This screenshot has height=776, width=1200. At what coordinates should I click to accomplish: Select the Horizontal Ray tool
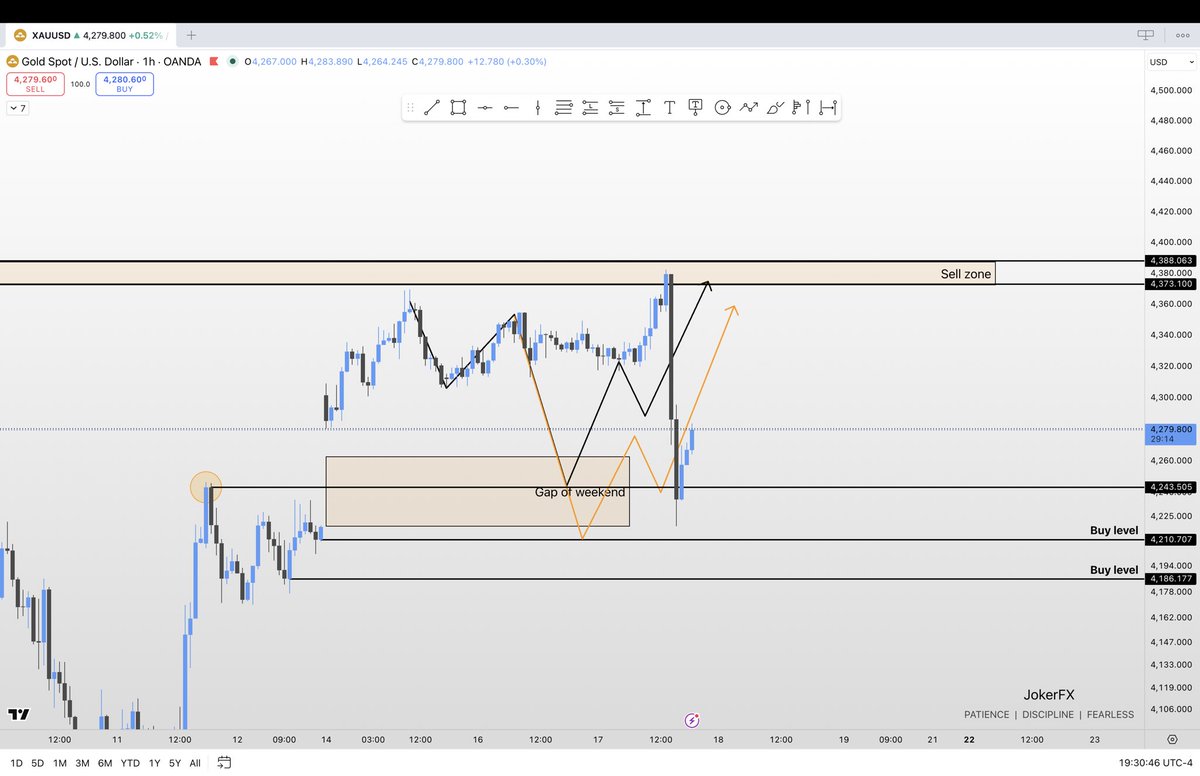511,107
